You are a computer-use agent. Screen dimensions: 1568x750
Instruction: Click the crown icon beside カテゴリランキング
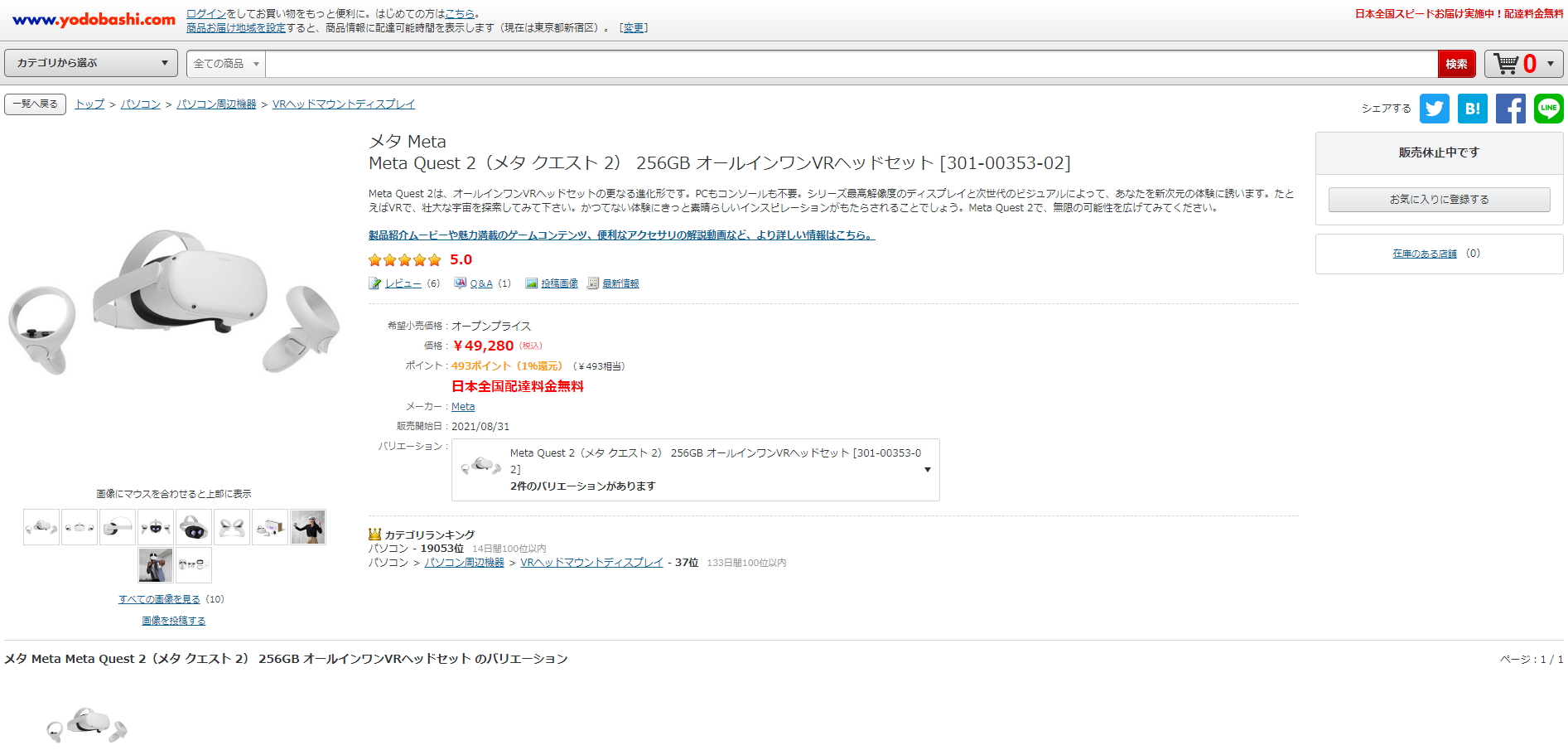[x=374, y=534]
